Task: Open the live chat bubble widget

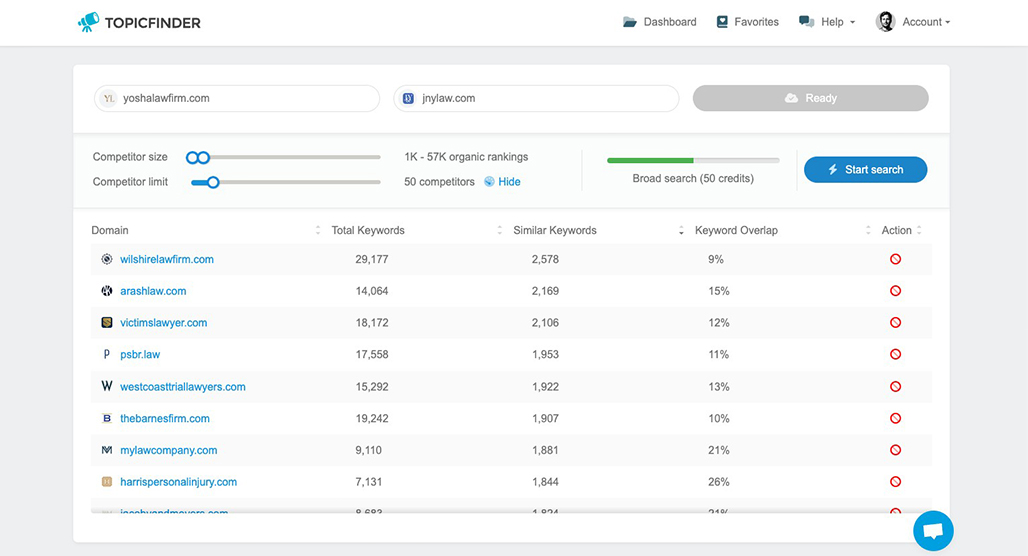Action: point(933,530)
